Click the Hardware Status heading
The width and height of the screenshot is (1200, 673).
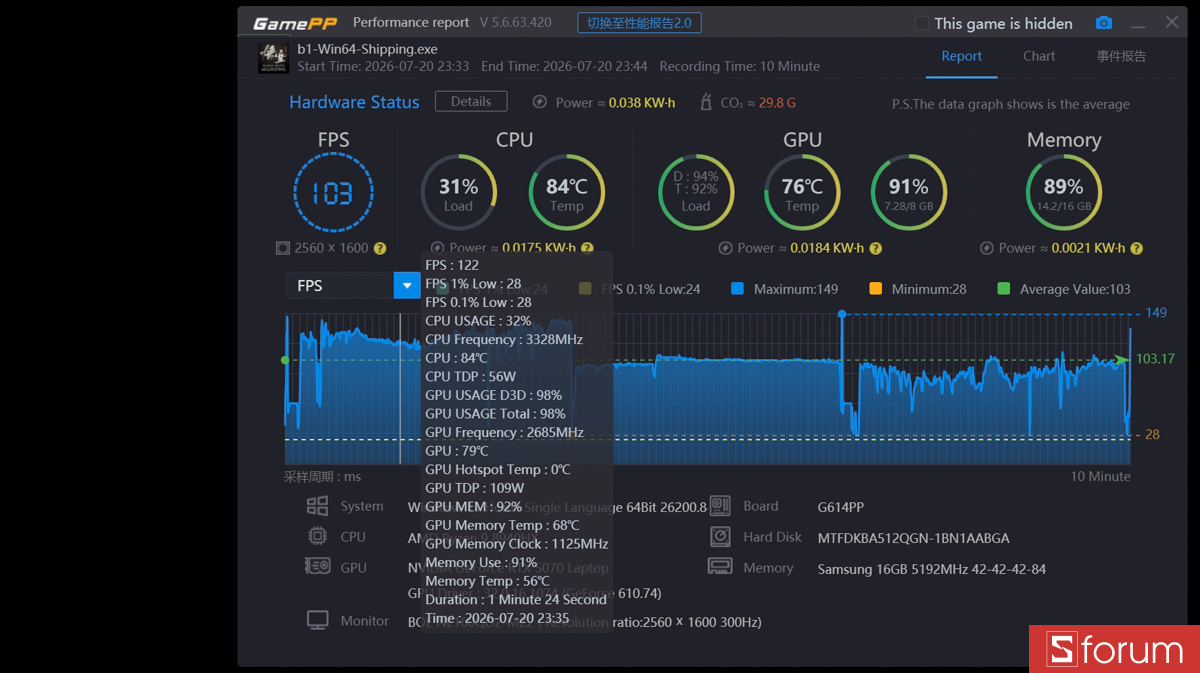pyautogui.click(x=354, y=102)
